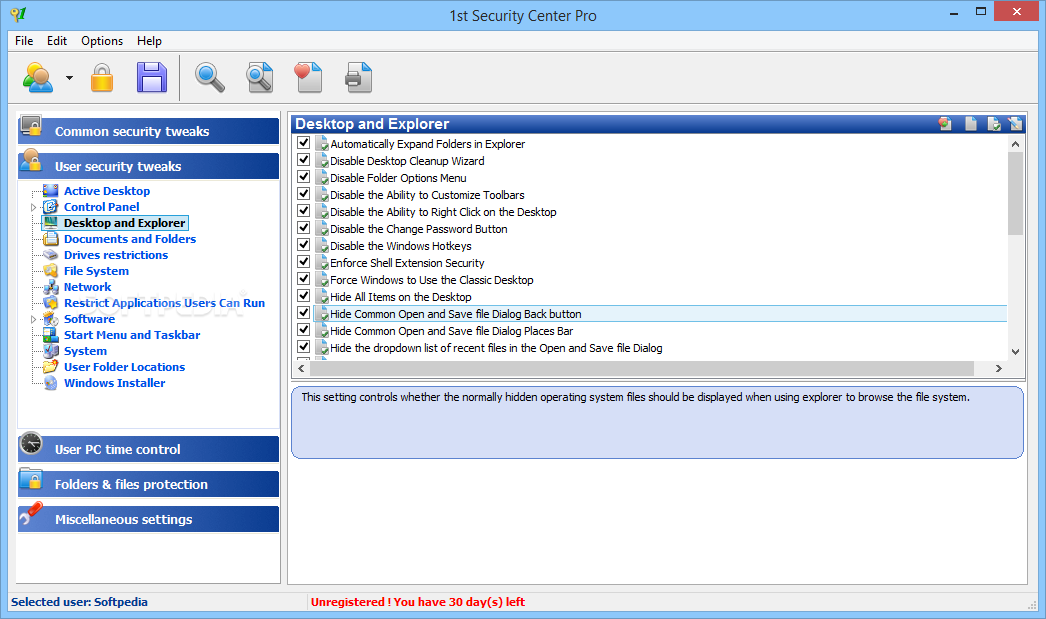Expand User PC time control section
This screenshot has height=619, width=1046.
148,449
